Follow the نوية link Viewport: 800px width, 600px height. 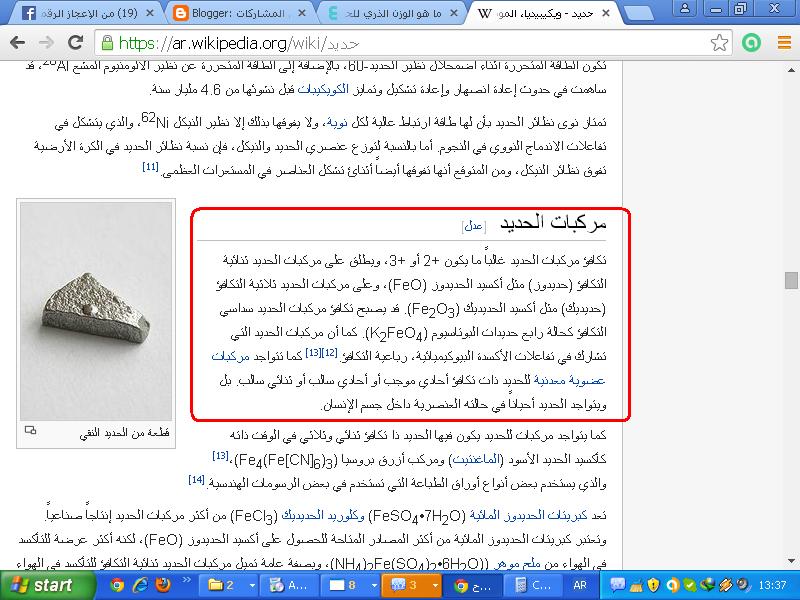coord(337,122)
